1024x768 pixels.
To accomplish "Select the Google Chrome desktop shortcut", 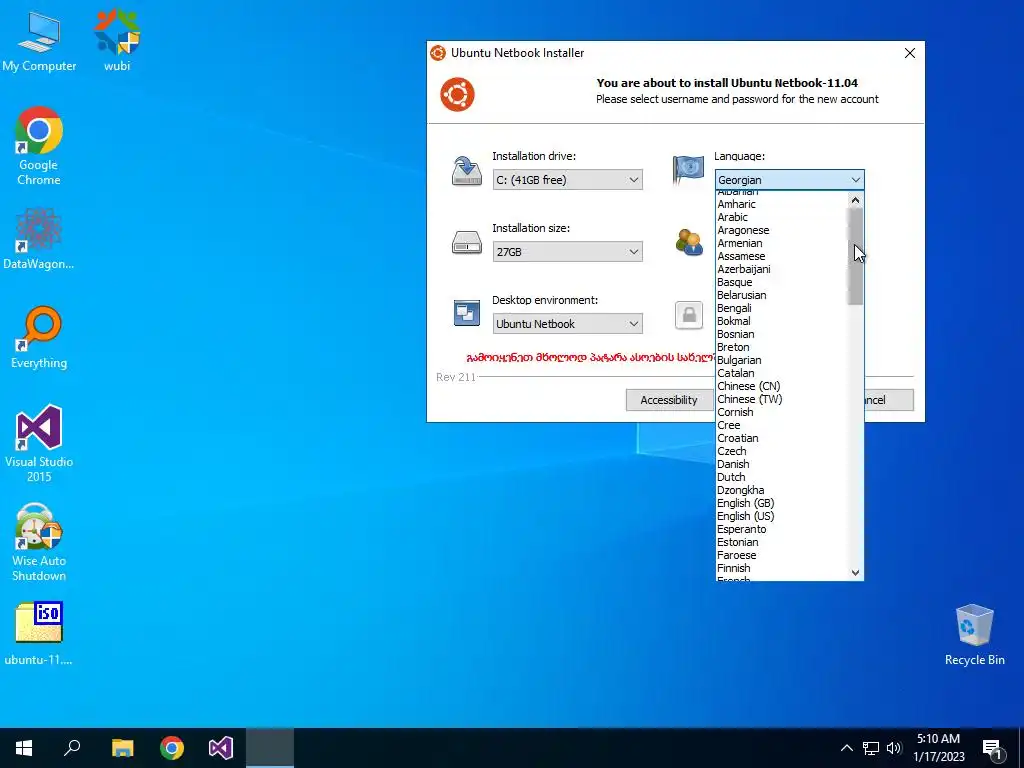I will coord(39,146).
